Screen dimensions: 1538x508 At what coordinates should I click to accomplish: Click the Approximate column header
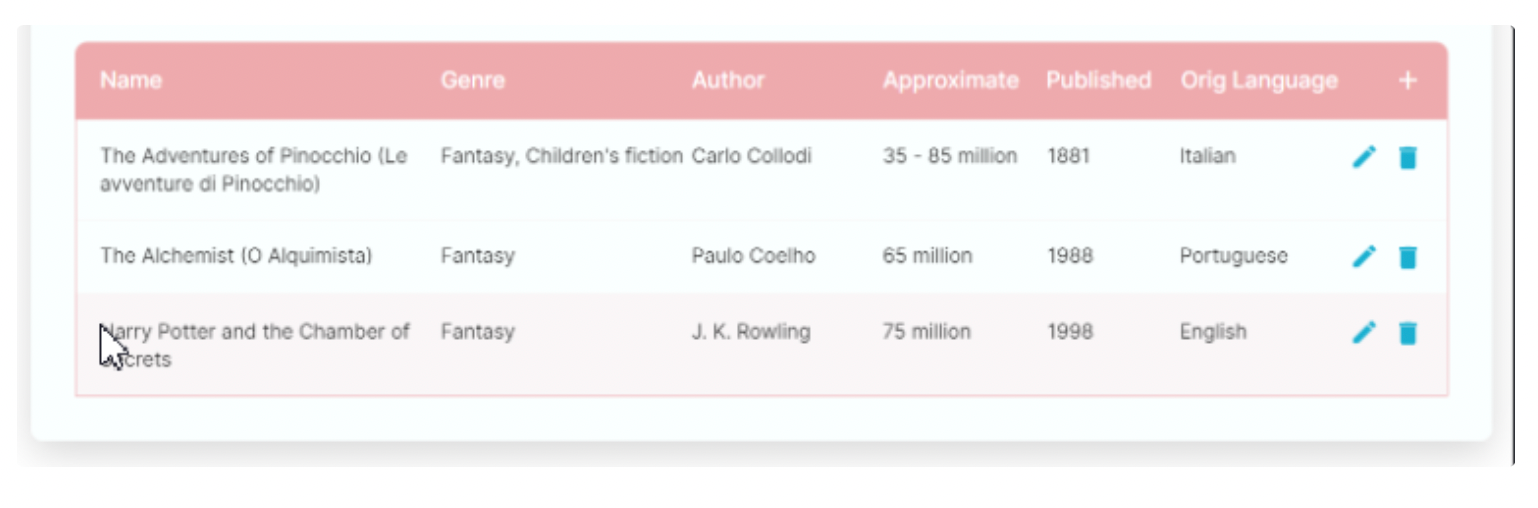coord(950,81)
